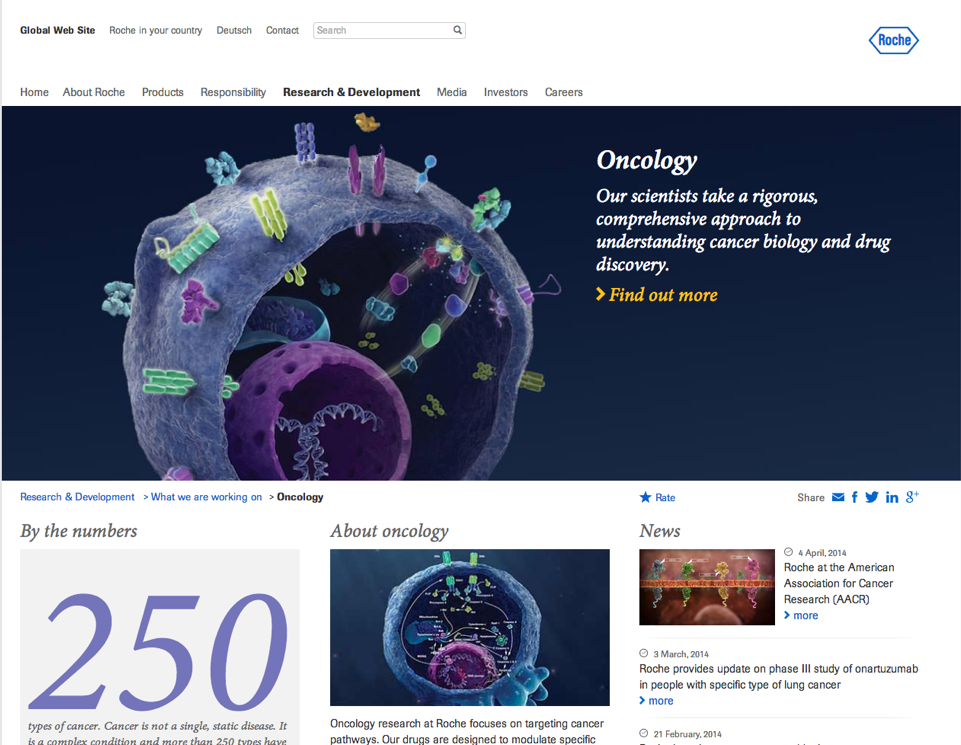Select Research & Development nav item
961x745 pixels.
pyautogui.click(x=352, y=92)
